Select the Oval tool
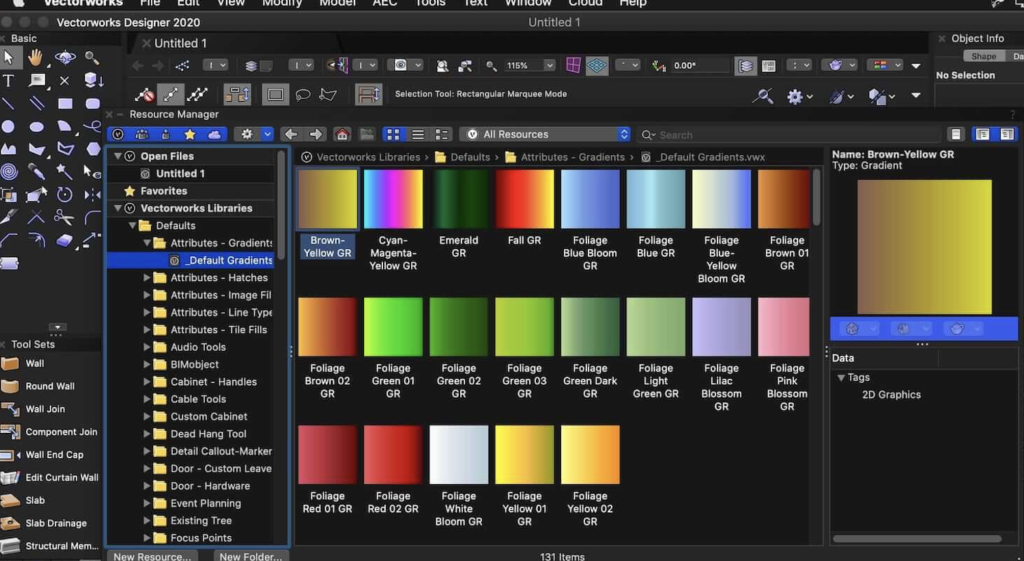This screenshot has width=1024, height=561. [x=37, y=127]
